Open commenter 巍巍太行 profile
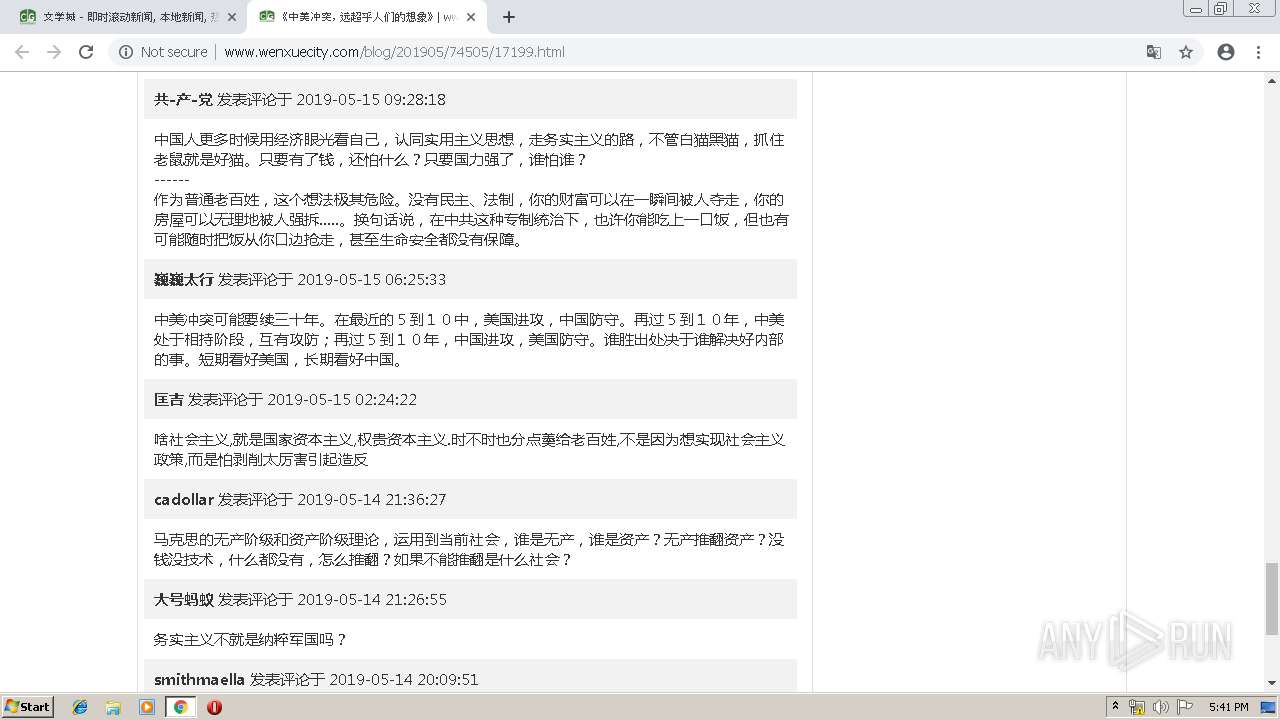1280x720 pixels. point(184,279)
